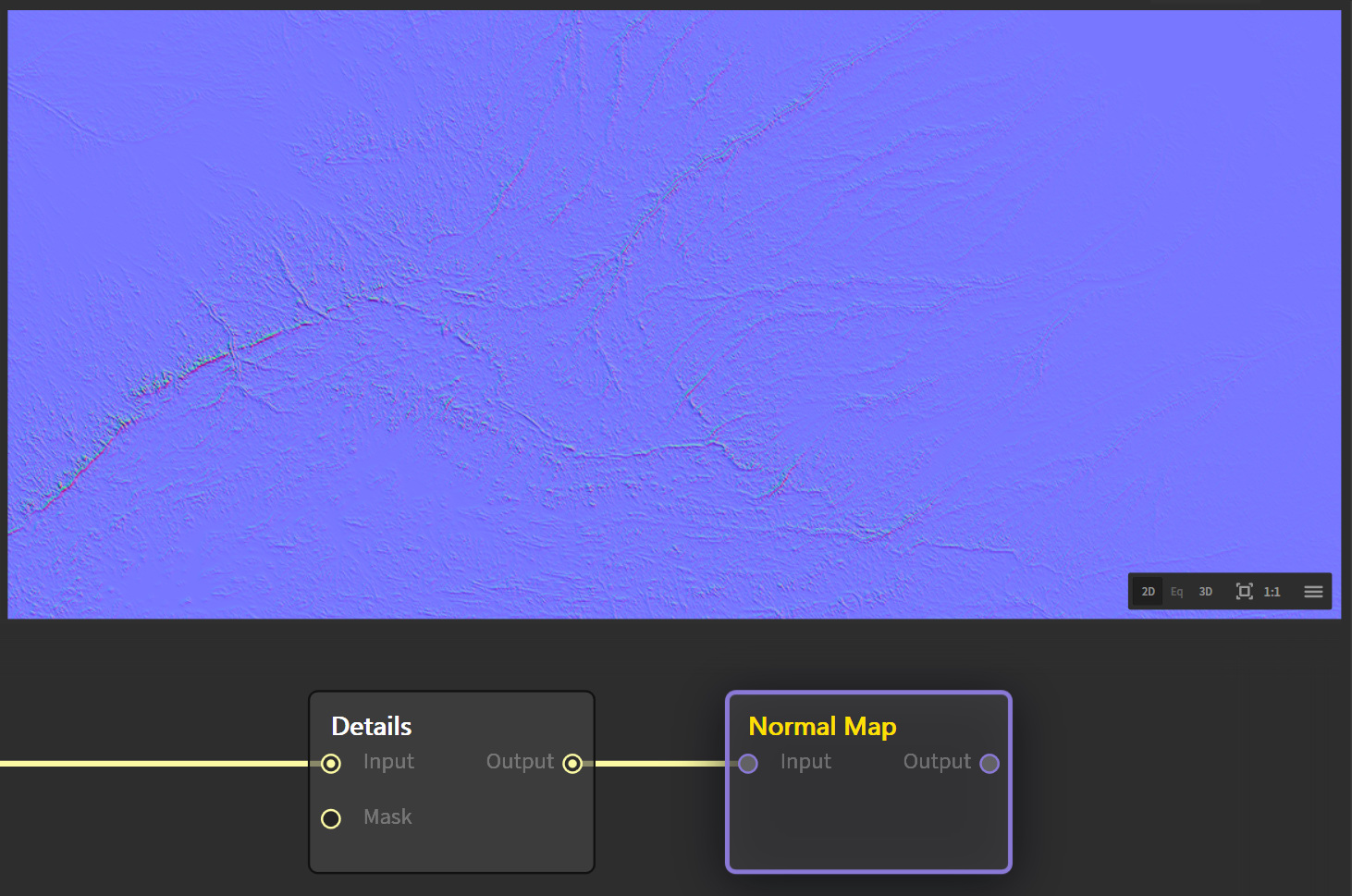
Task: Click the Output label on Details node
Action: [x=520, y=762]
